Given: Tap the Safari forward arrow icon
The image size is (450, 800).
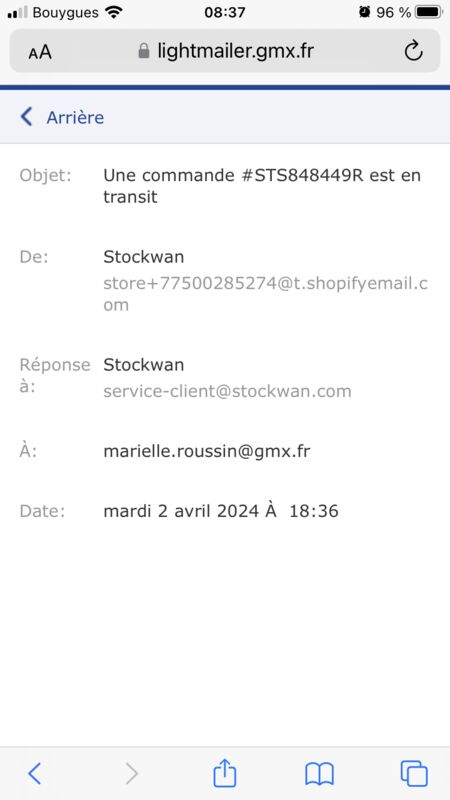Looking at the screenshot, I should click(132, 773).
